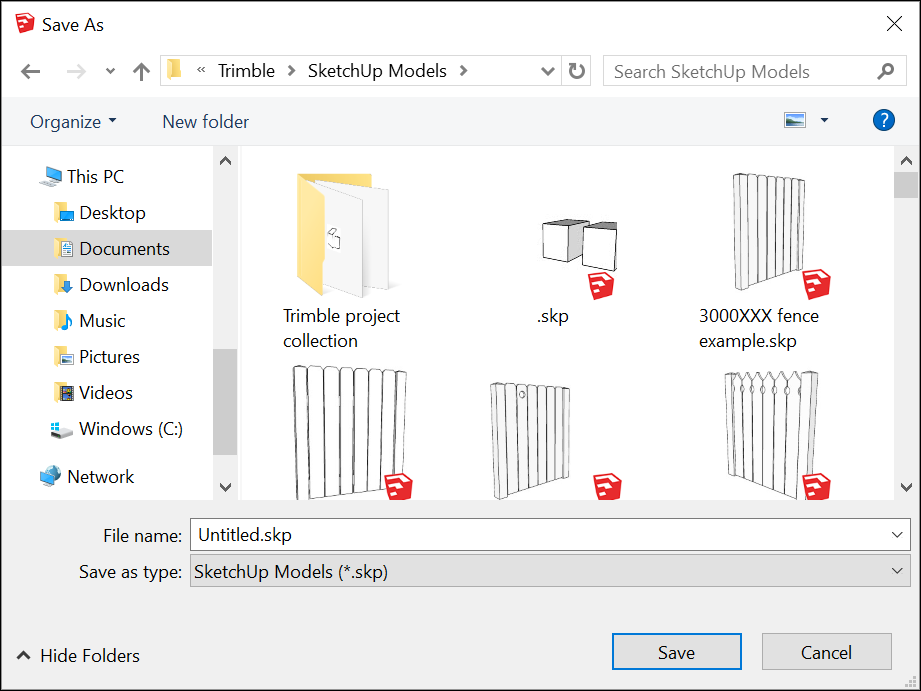
Task: Expand the Save as type dropdown
Action: [895, 572]
